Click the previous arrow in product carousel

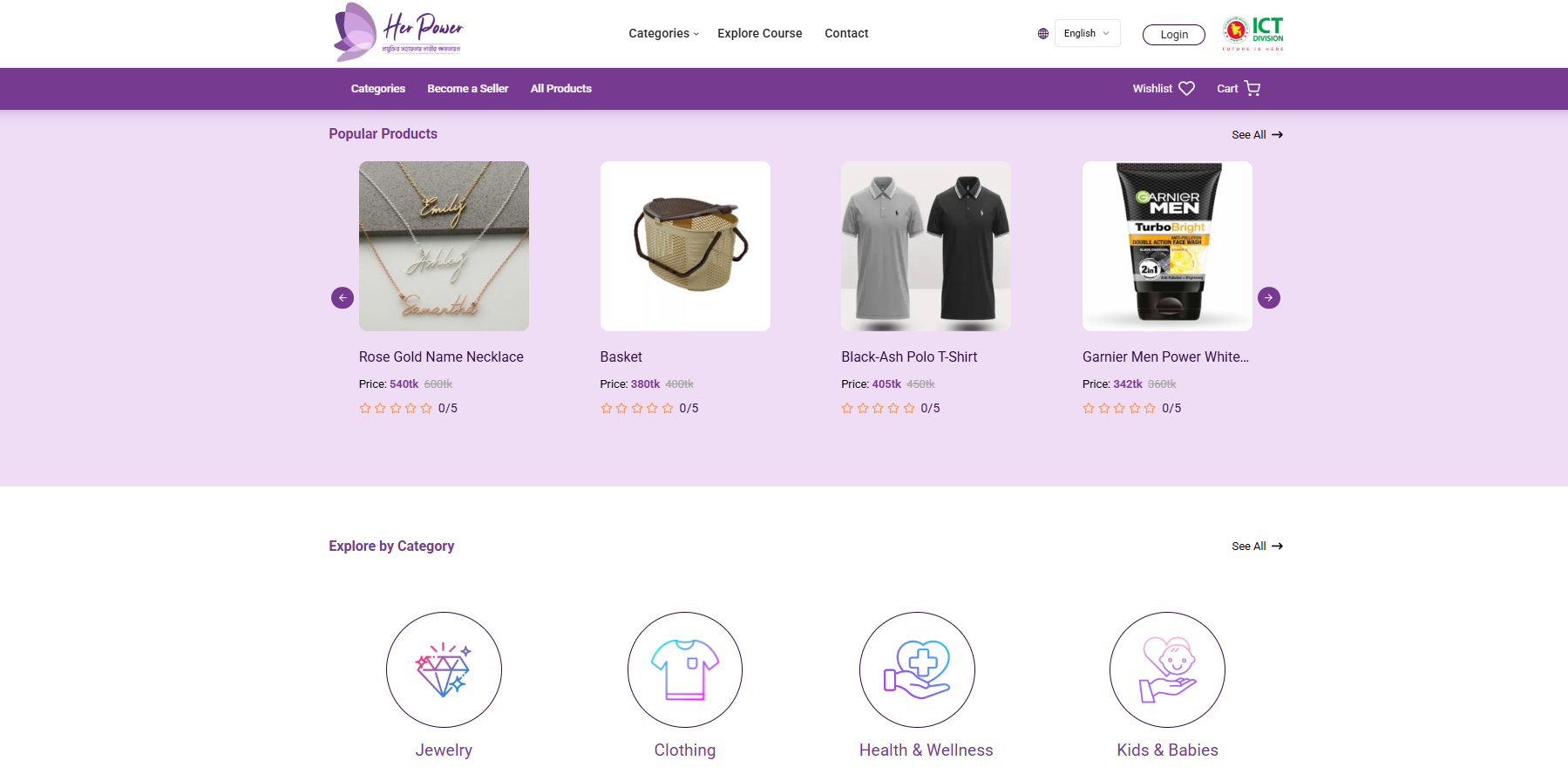[343, 298]
